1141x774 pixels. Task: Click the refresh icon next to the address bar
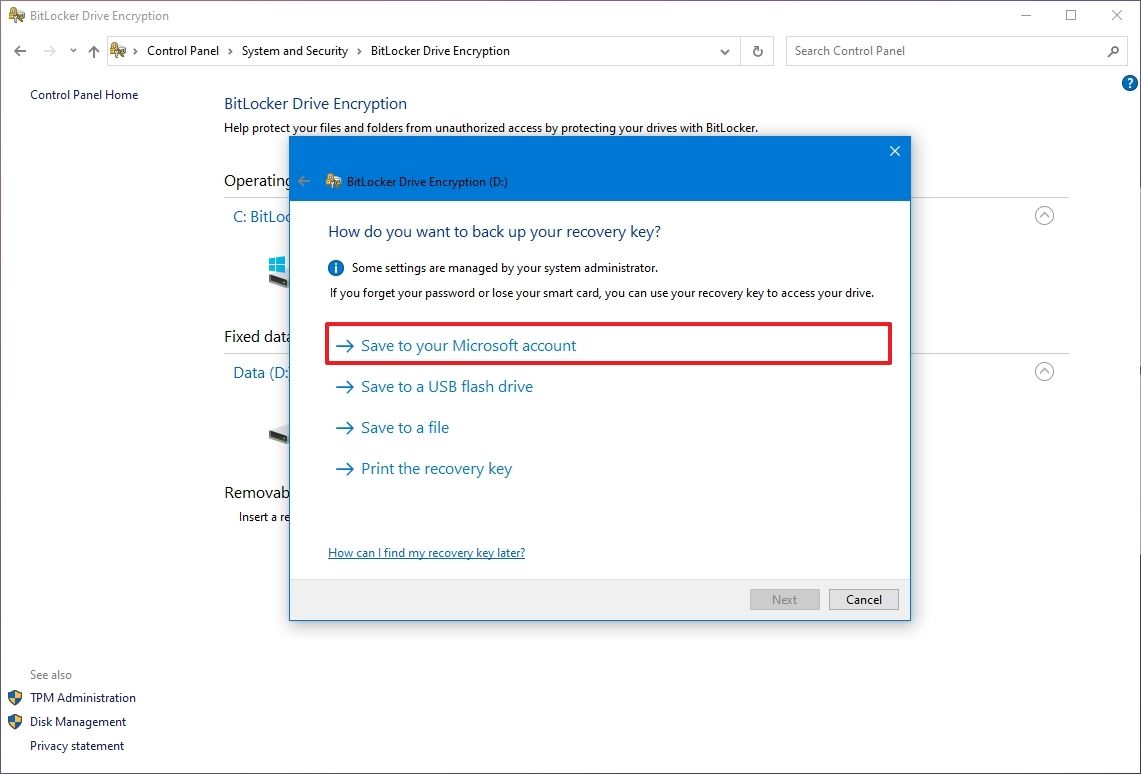[757, 50]
